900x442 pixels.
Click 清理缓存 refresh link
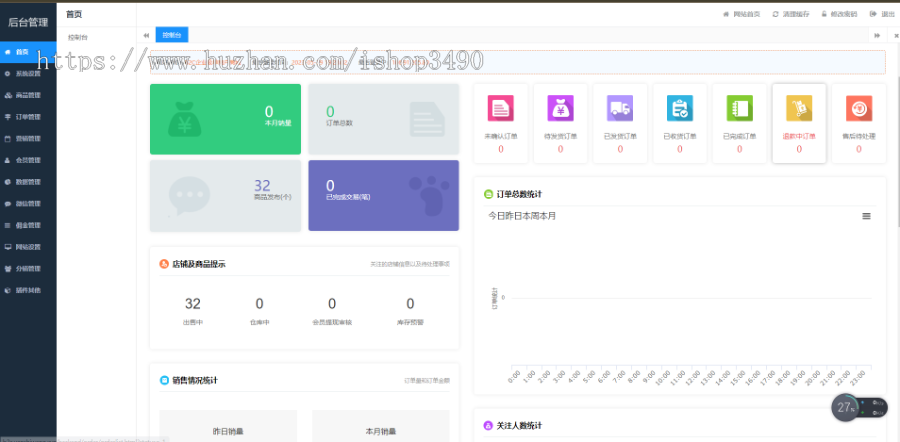pyautogui.click(x=791, y=14)
